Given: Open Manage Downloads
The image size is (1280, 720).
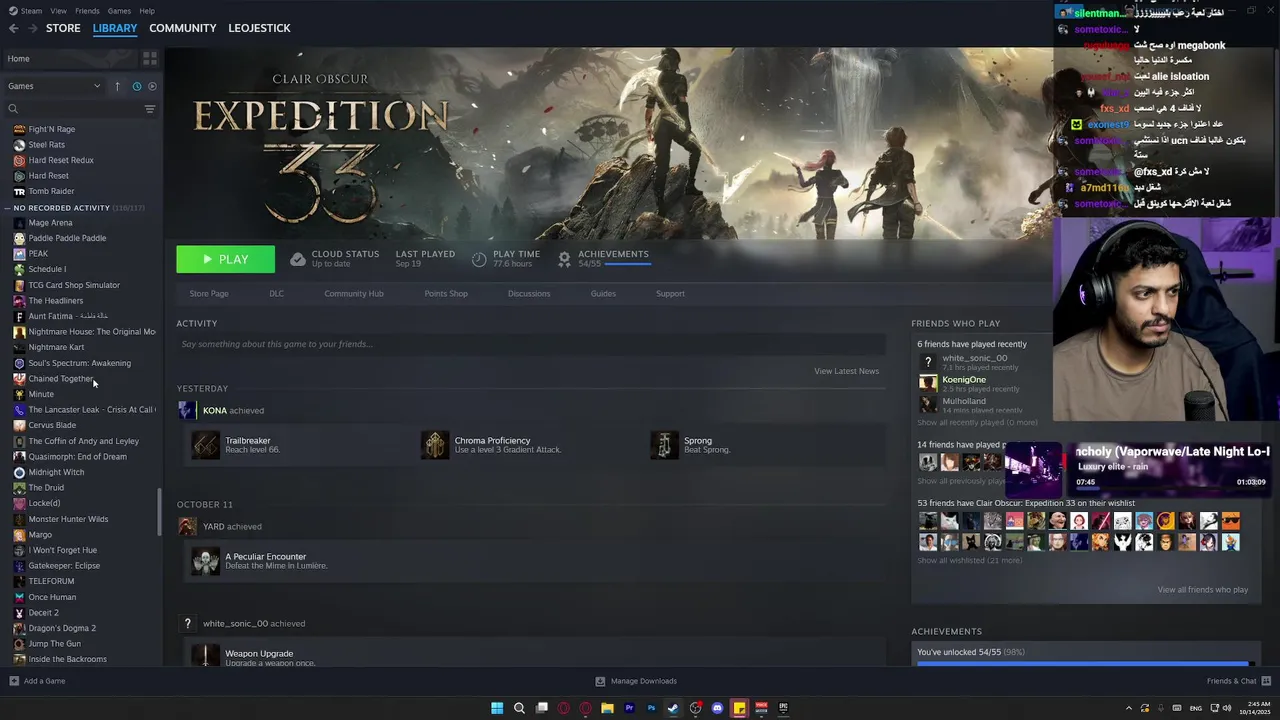Looking at the screenshot, I should tap(636, 681).
